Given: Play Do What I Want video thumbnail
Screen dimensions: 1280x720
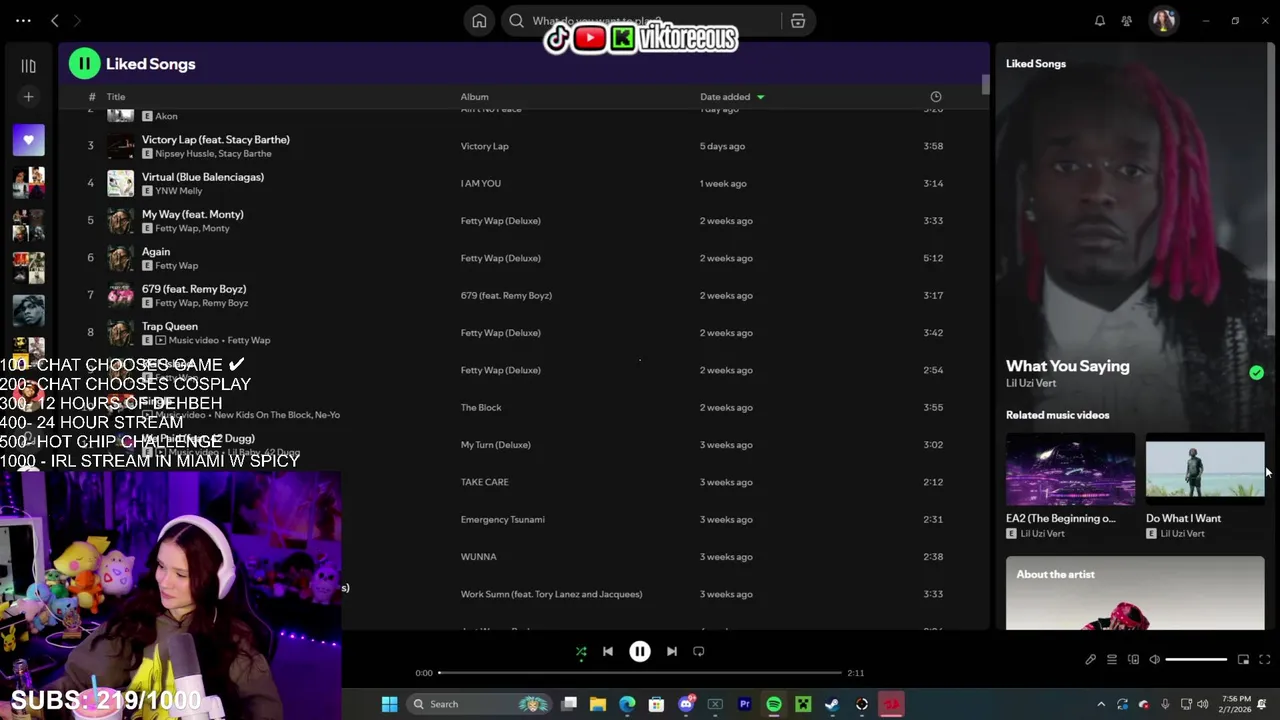Looking at the screenshot, I should [x=1205, y=469].
